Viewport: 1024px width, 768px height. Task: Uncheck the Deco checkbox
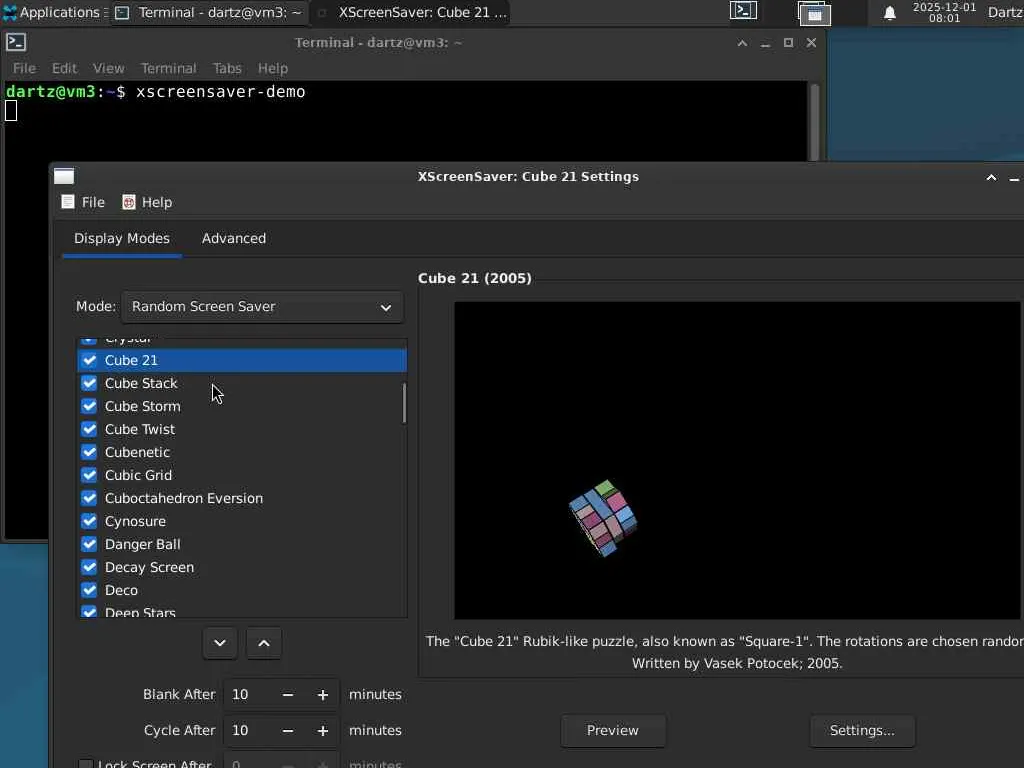[89, 590]
